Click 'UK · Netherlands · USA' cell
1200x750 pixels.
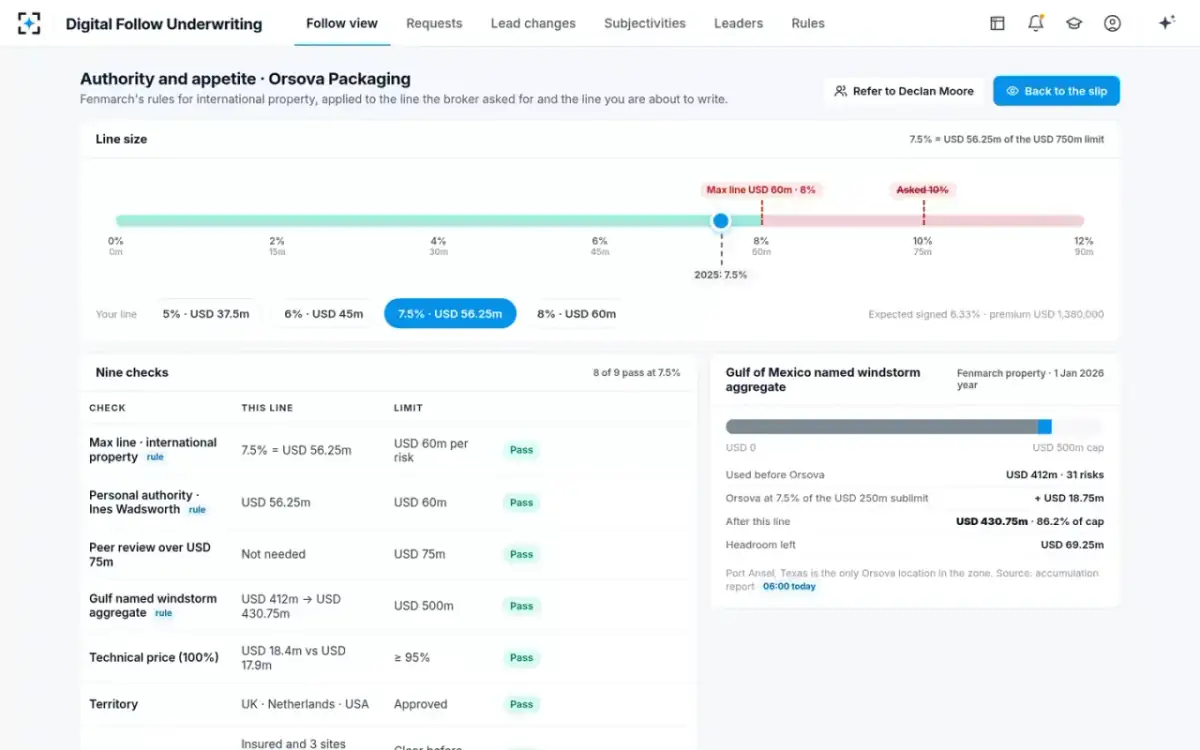[x=305, y=704]
